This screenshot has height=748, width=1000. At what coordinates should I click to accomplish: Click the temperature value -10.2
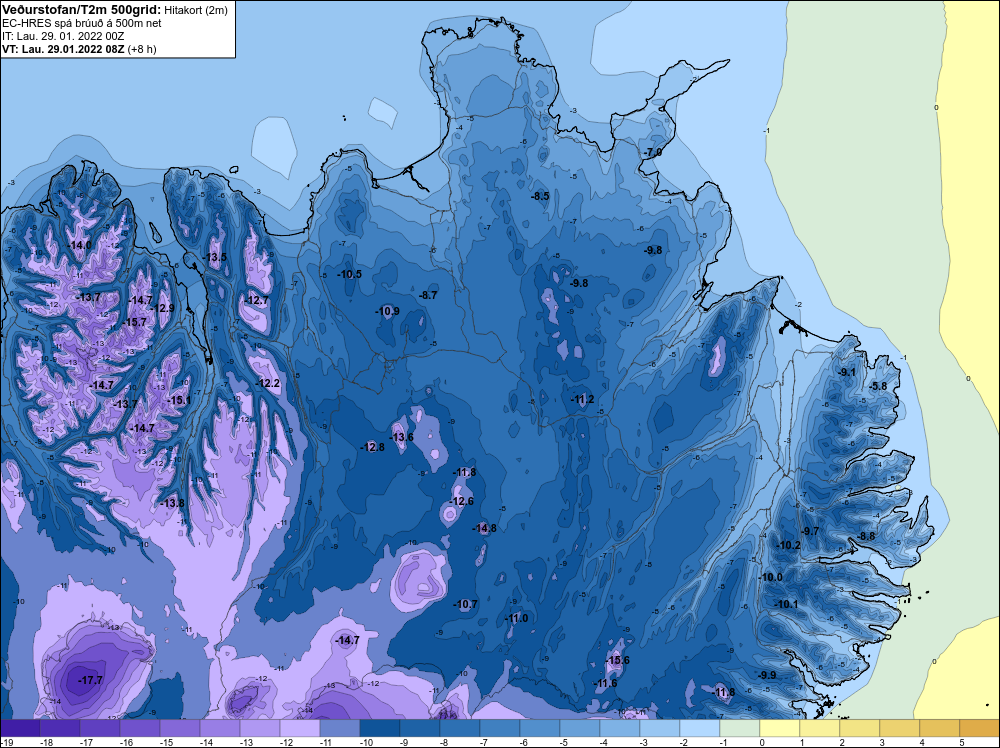pos(789,545)
